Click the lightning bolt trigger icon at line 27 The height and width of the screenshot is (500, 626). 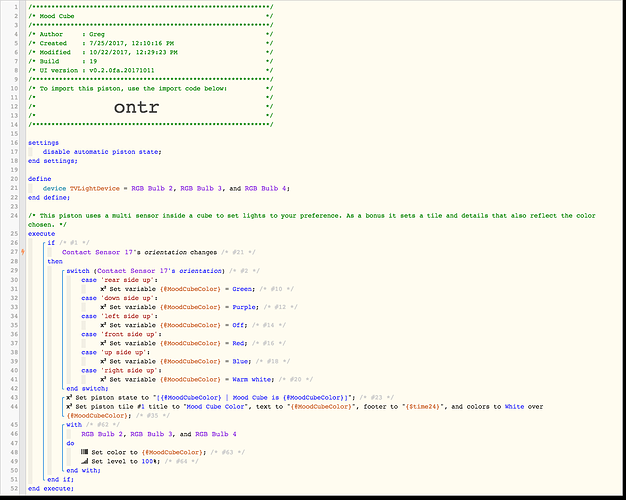tap(23, 252)
